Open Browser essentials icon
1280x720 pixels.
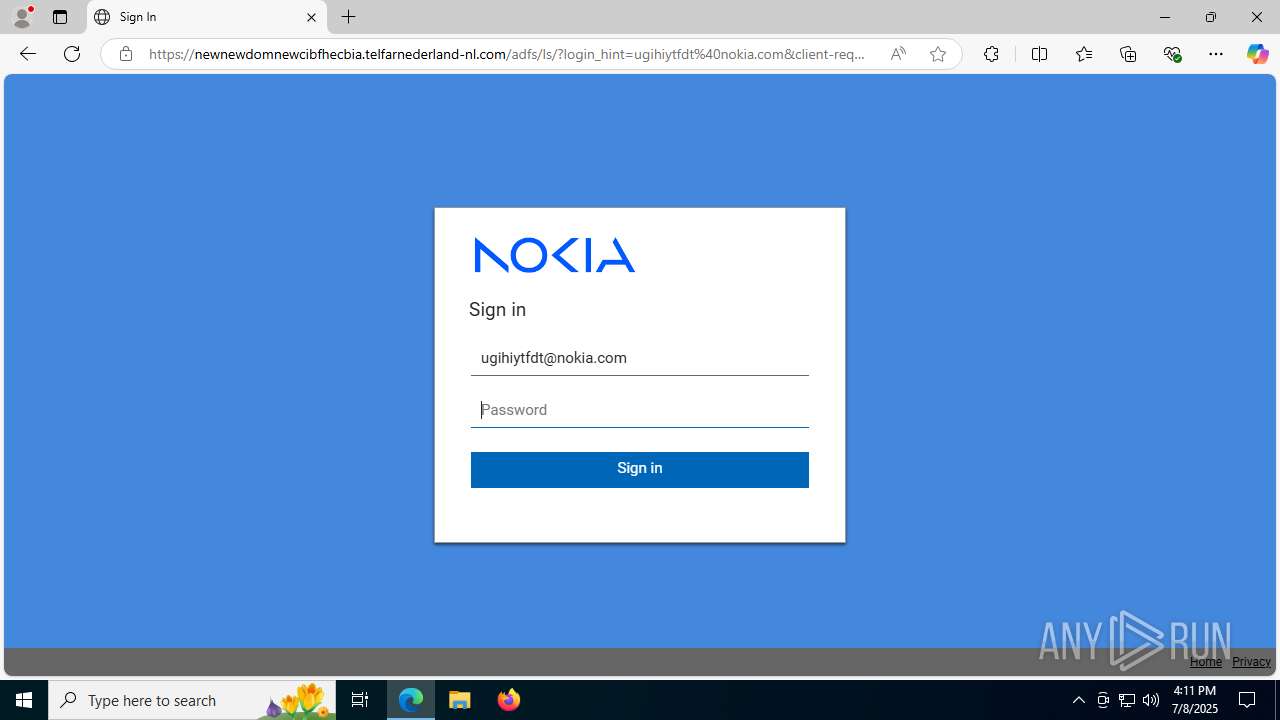coord(1172,54)
